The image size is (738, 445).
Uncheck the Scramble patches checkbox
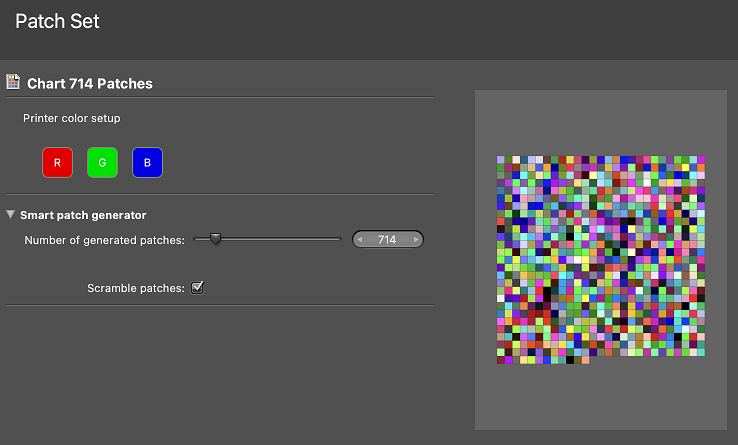[198, 288]
